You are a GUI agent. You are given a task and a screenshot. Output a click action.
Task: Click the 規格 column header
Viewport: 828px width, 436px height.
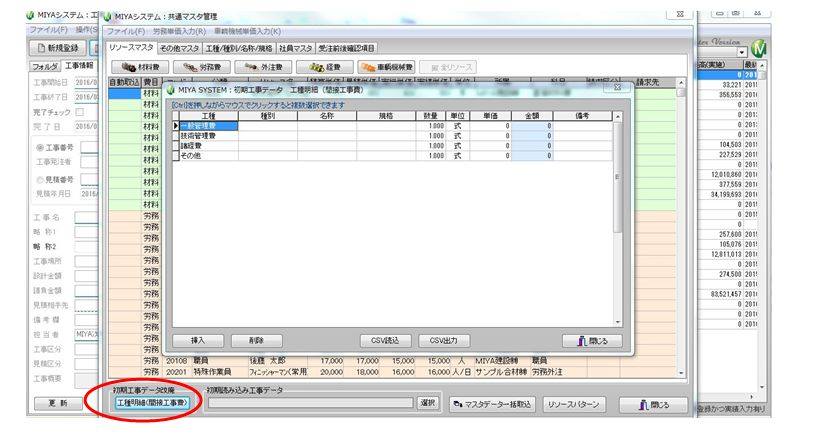[x=386, y=116]
